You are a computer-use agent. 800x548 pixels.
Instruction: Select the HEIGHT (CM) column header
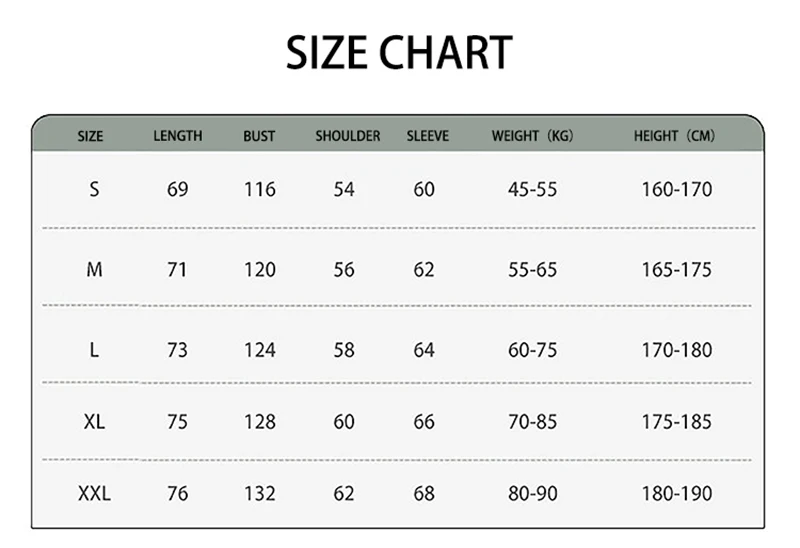[x=674, y=136]
